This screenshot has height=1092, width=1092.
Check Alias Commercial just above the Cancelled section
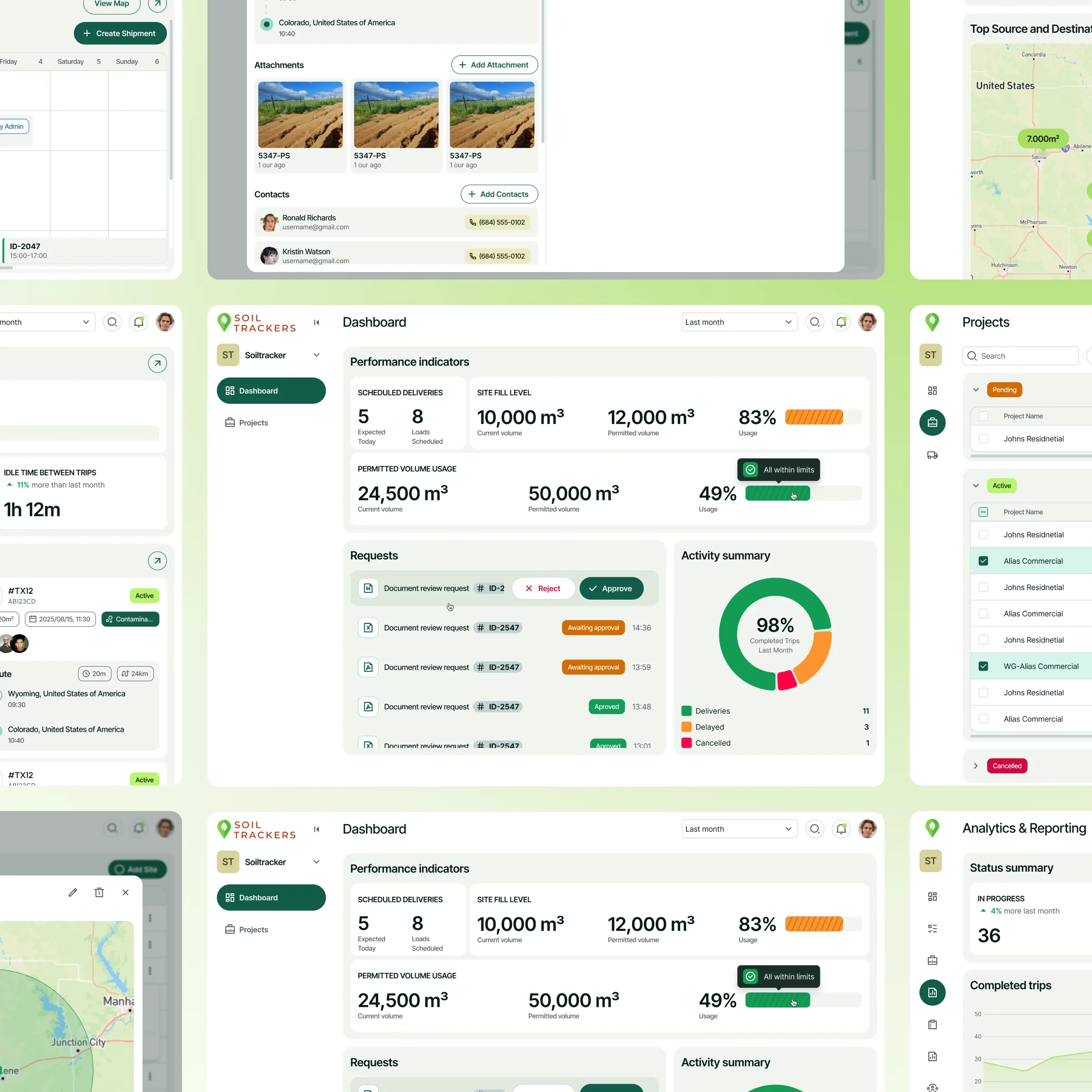pyautogui.click(x=983, y=719)
